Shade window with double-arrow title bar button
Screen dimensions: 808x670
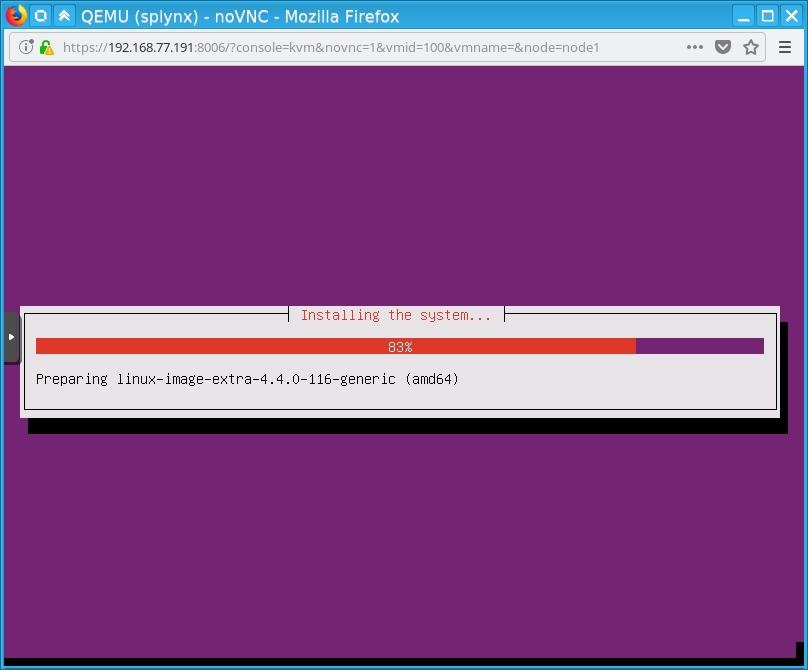click(x=64, y=16)
